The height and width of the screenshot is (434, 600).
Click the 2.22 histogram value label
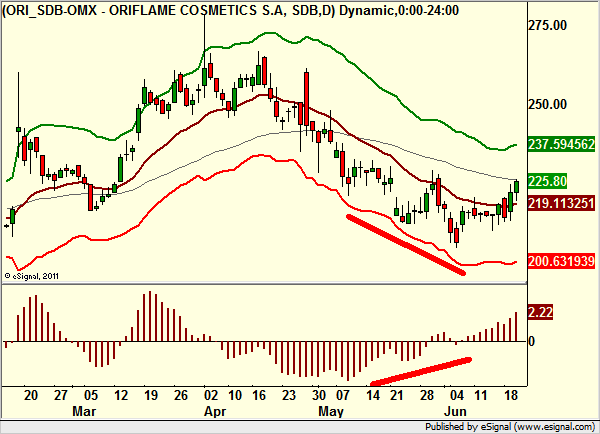coord(540,312)
